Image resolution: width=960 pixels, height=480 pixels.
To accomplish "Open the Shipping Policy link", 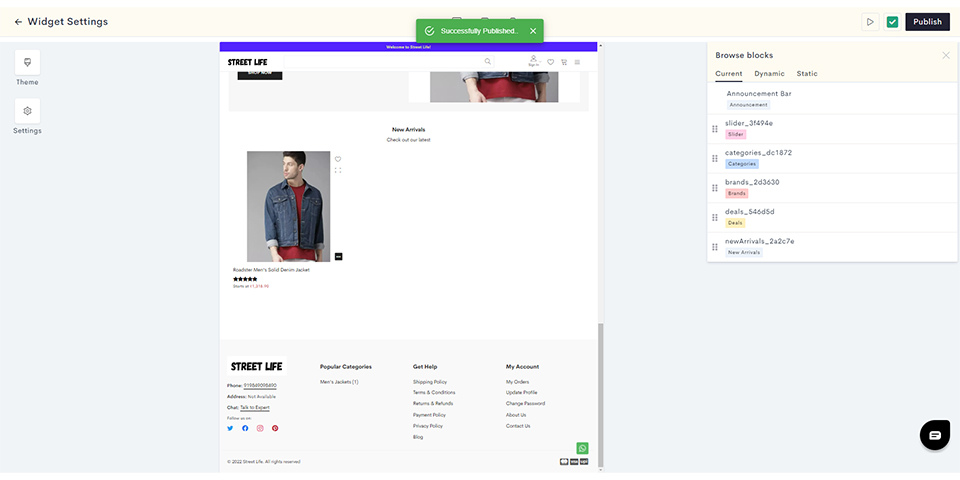I will [430, 382].
